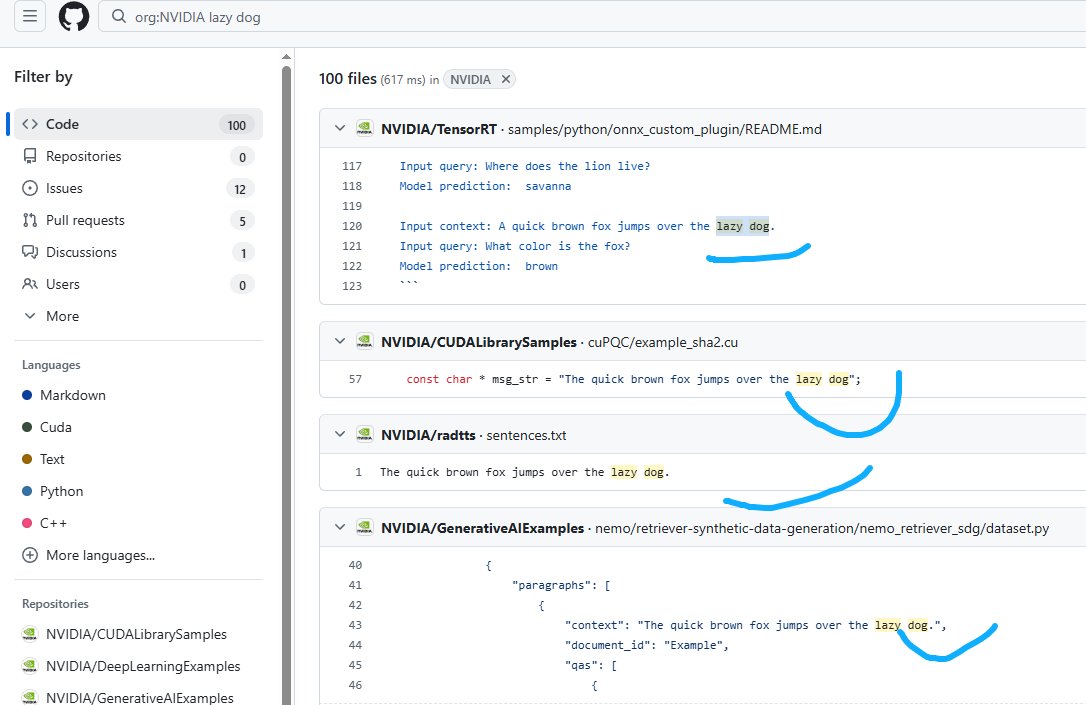
Task: Select the Discussions filter
Action: [138, 252]
